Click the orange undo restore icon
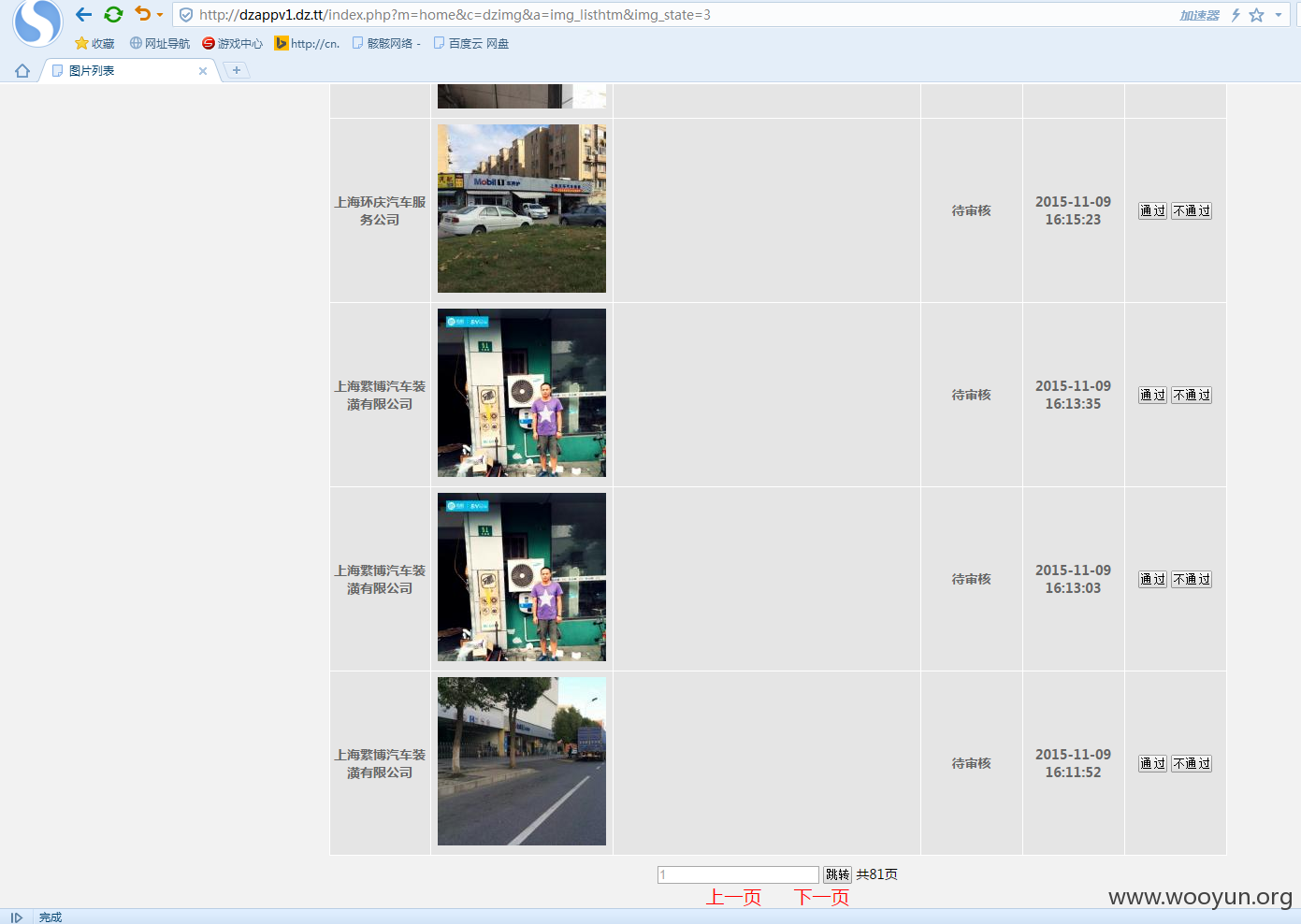 tap(142, 14)
